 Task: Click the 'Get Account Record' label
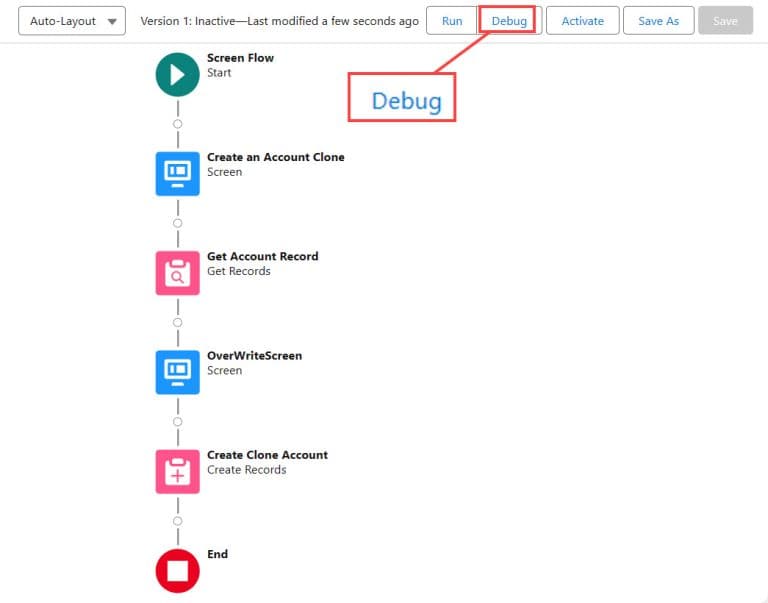263,256
